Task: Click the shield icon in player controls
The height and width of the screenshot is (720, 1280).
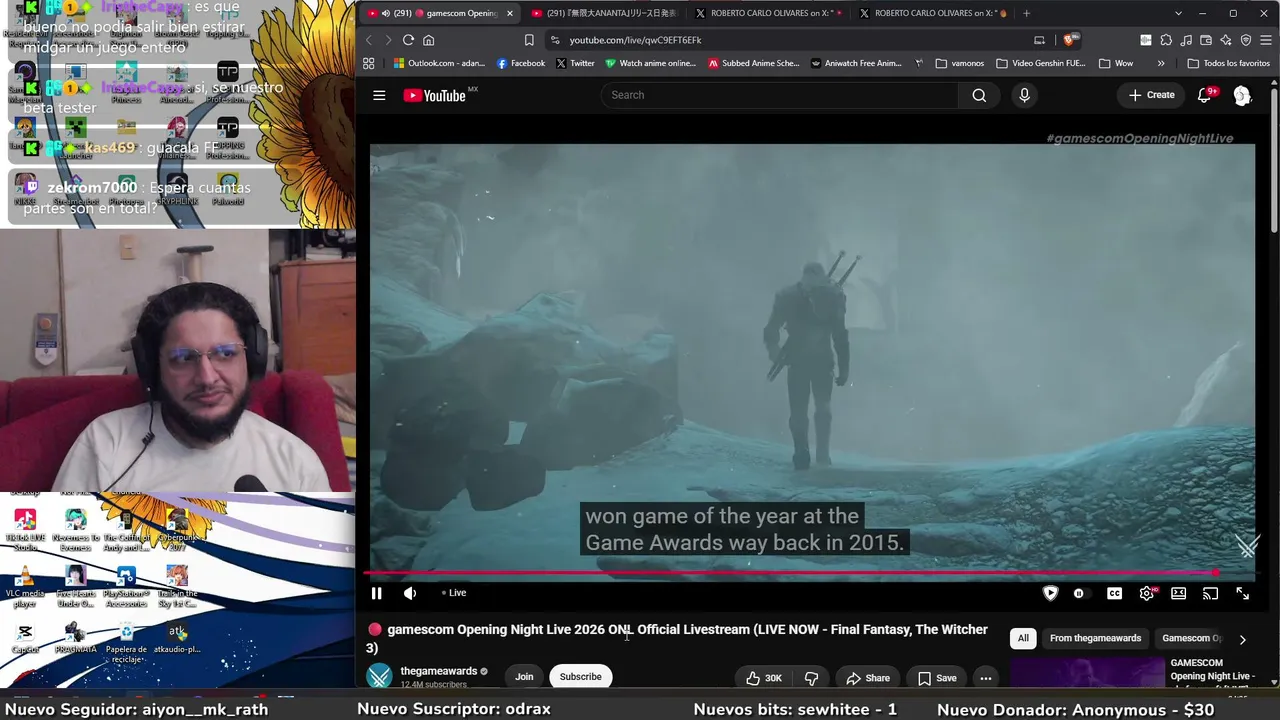Action: (1050, 593)
